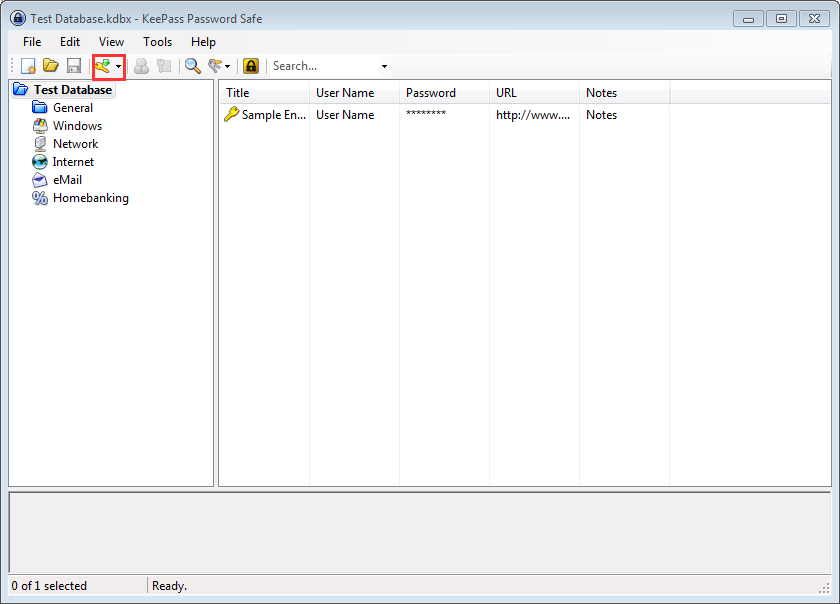Select the Internet group
This screenshot has height=604, width=840.
point(73,162)
